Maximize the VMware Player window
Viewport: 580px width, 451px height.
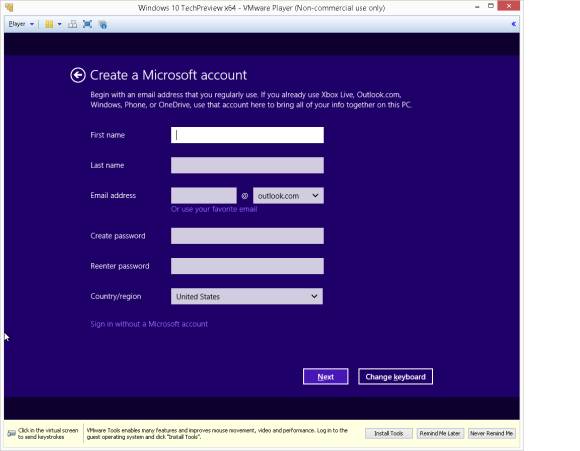pyautogui.click(x=490, y=6)
